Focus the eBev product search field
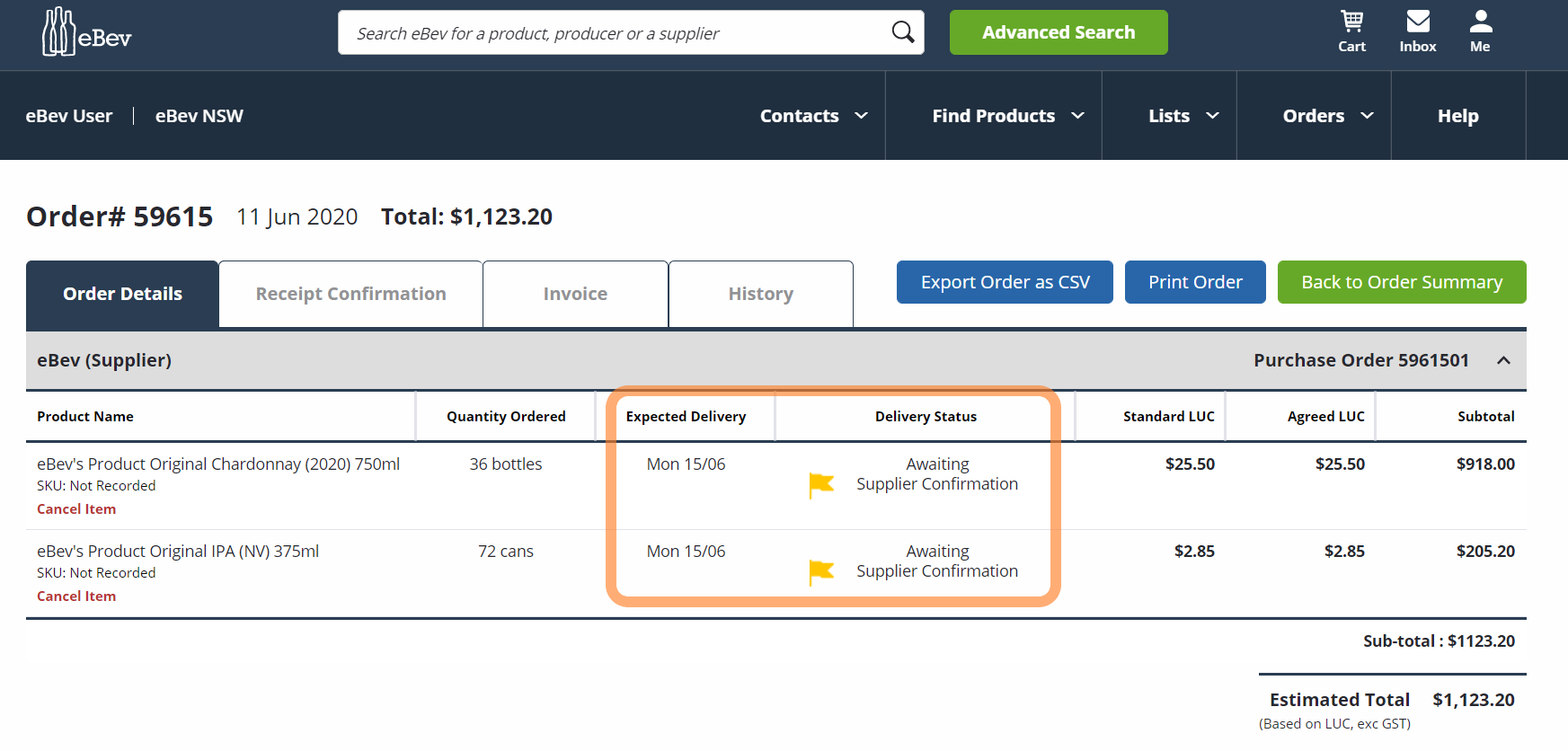The image size is (1568, 751). point(611,33)
